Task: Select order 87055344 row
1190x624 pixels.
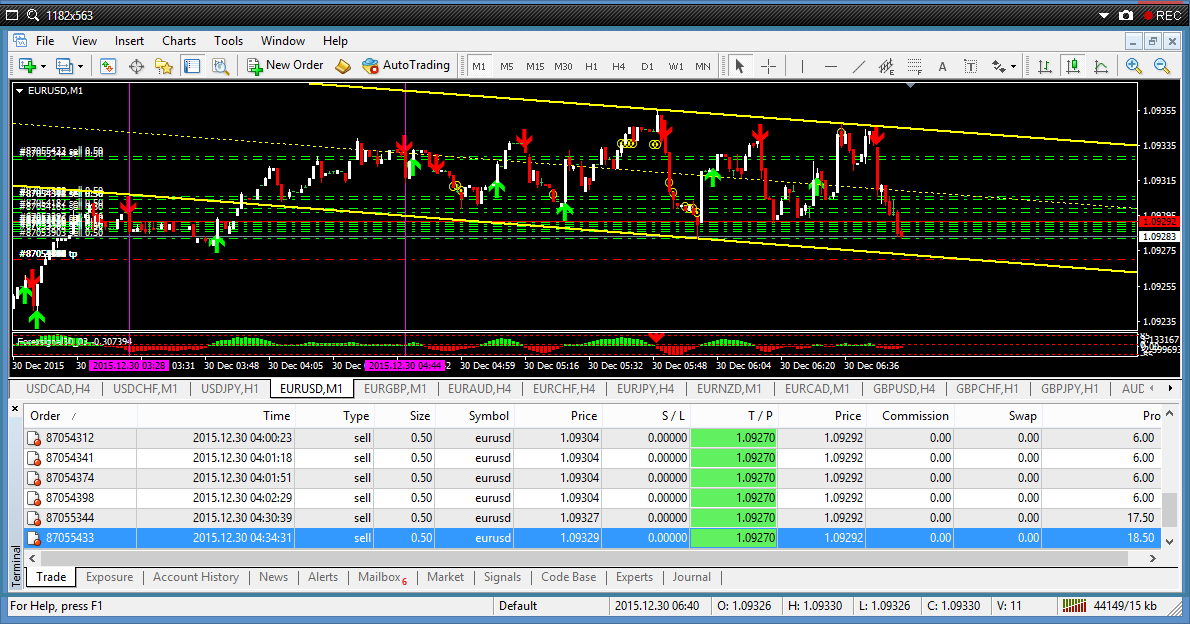Action: 592,518
